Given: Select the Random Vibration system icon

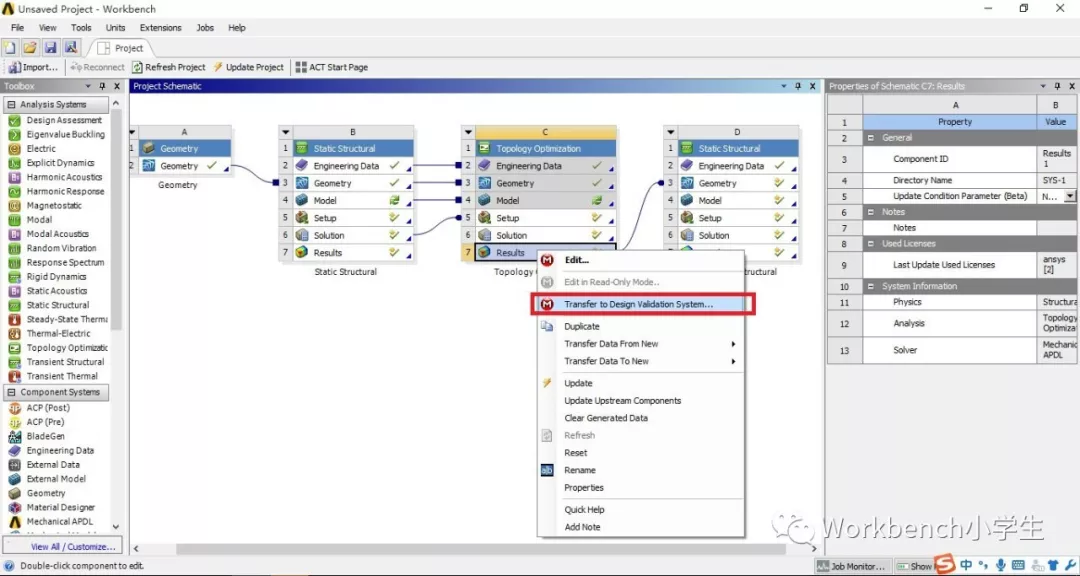Looking at the screenshot, I should [14, 248].
